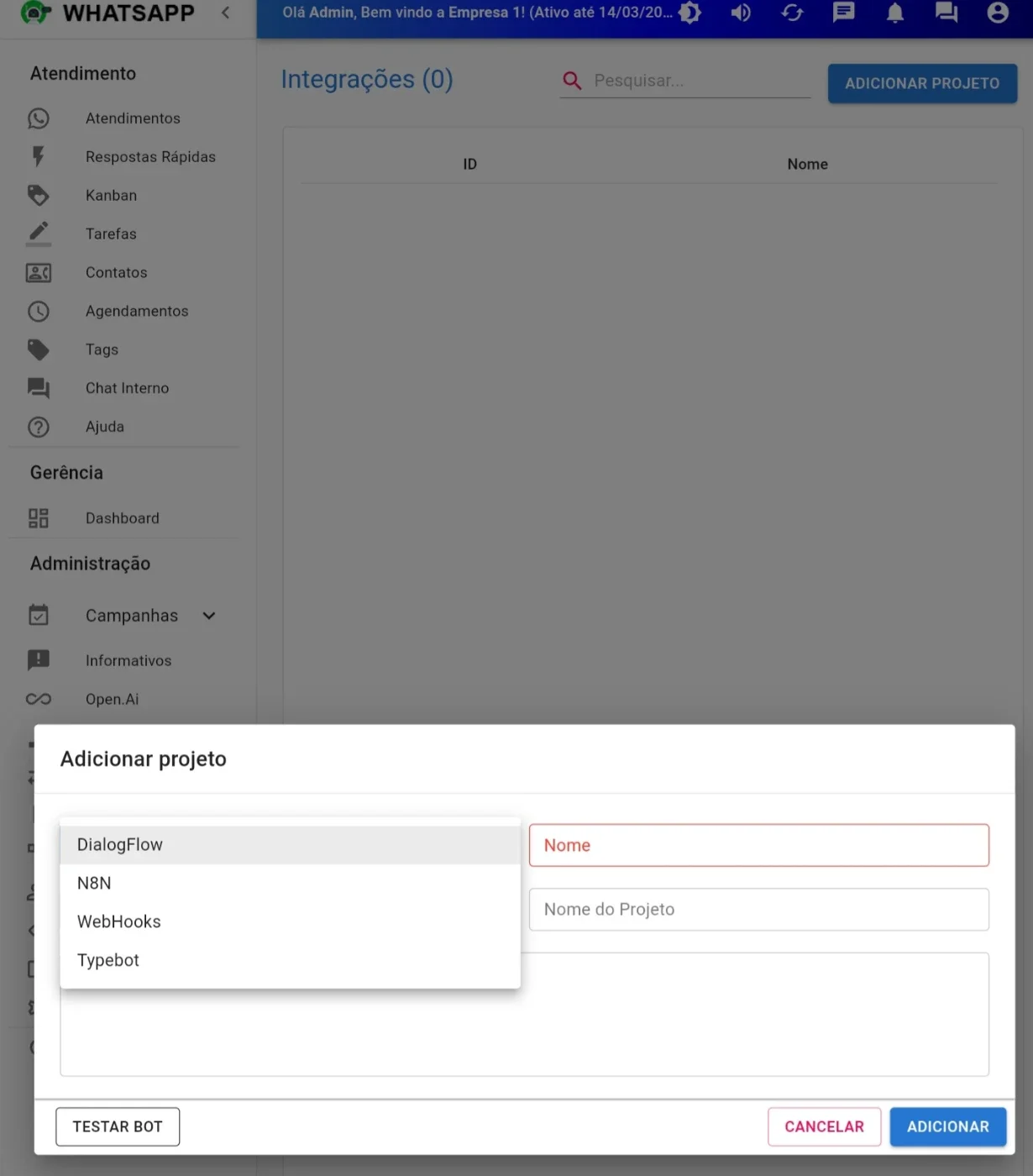Mute notifications with the speaker icon

pyautogui.click(x=741, y=13)
